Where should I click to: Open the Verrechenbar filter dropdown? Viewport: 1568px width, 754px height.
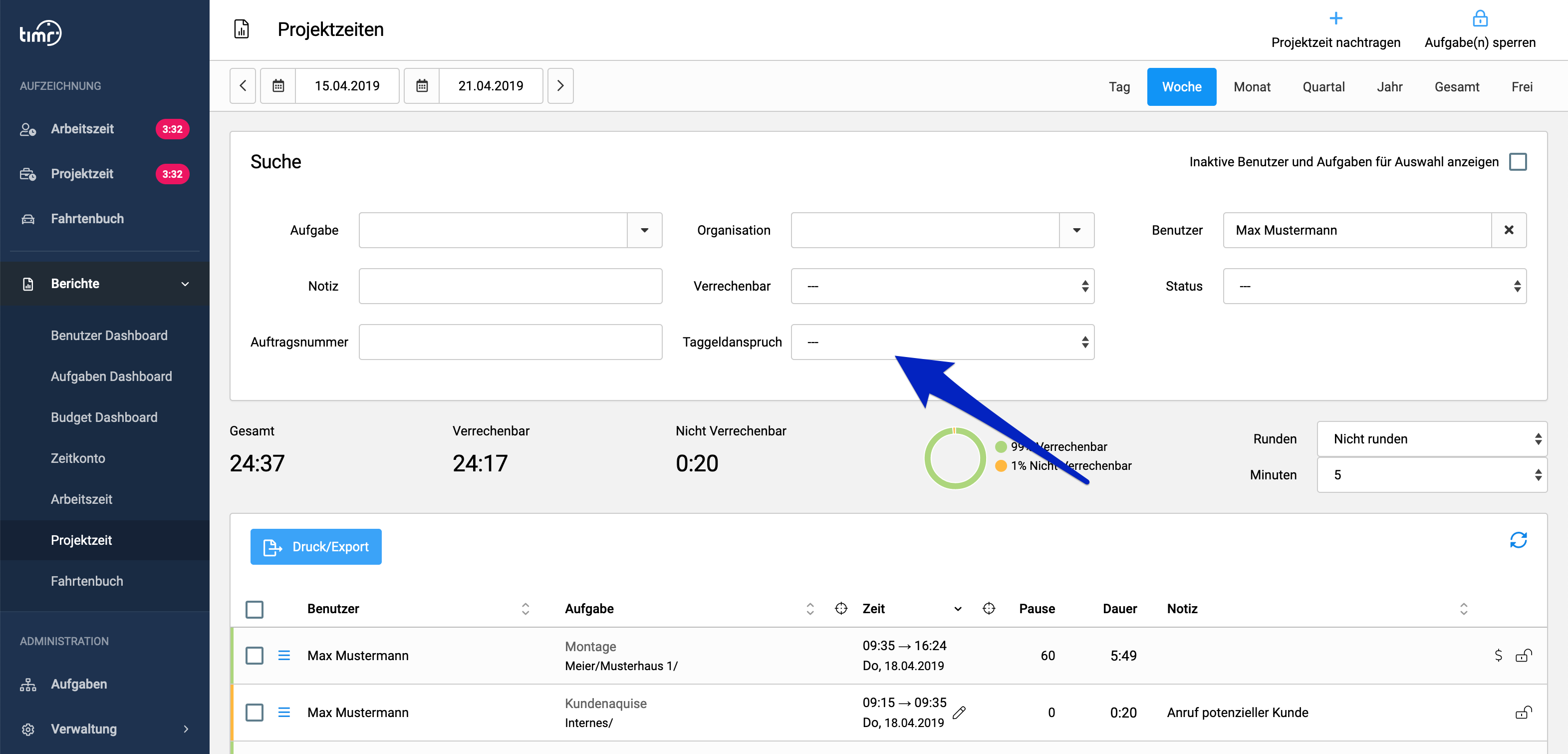pos(942,286)
